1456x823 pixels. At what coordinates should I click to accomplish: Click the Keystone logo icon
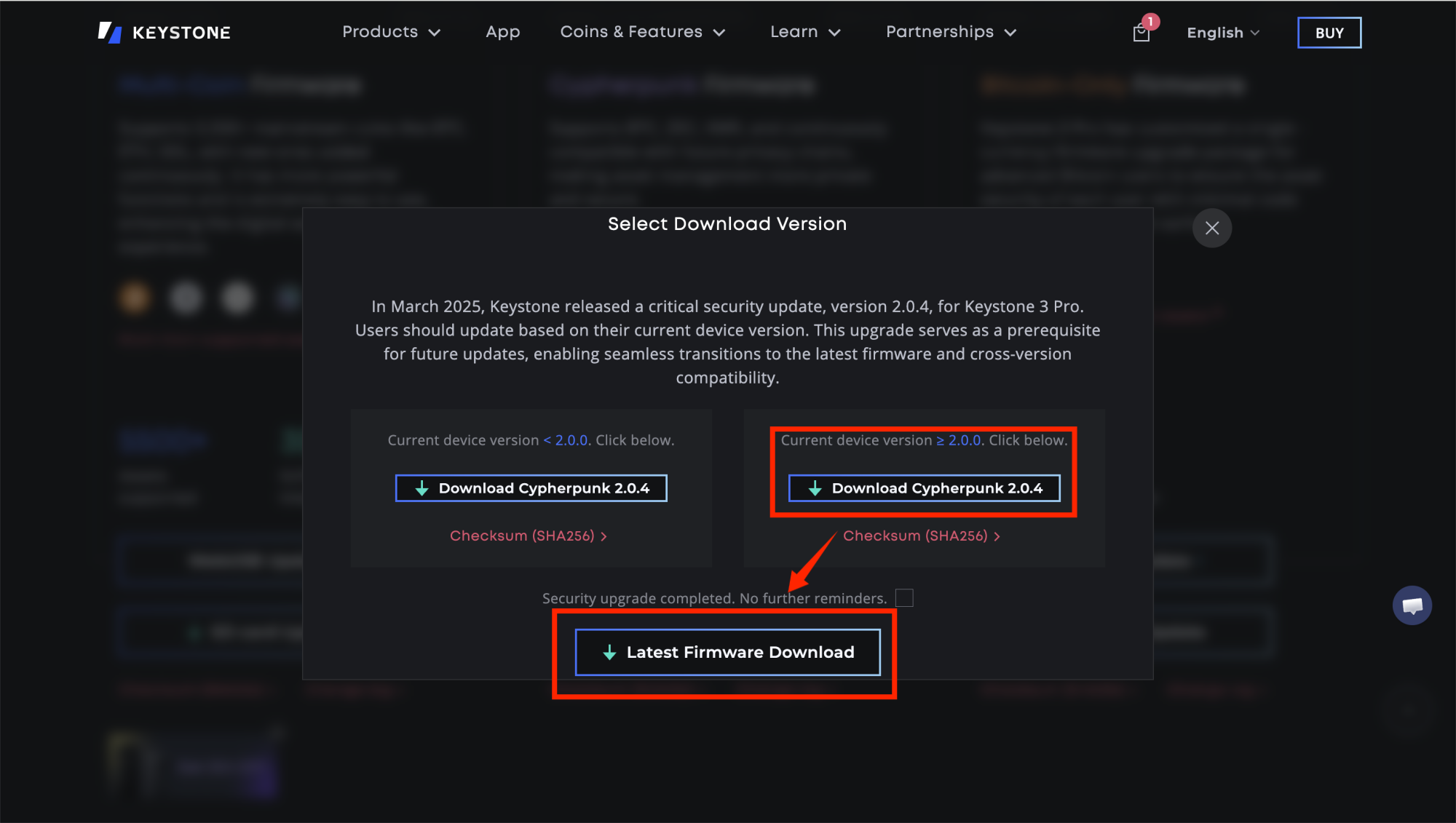pyautogui.click(x=110, y=32)
